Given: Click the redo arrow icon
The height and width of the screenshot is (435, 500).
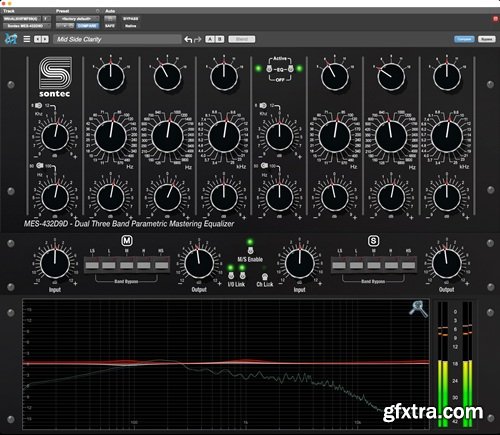Looking at the screenshot, I should click(198, 39).
